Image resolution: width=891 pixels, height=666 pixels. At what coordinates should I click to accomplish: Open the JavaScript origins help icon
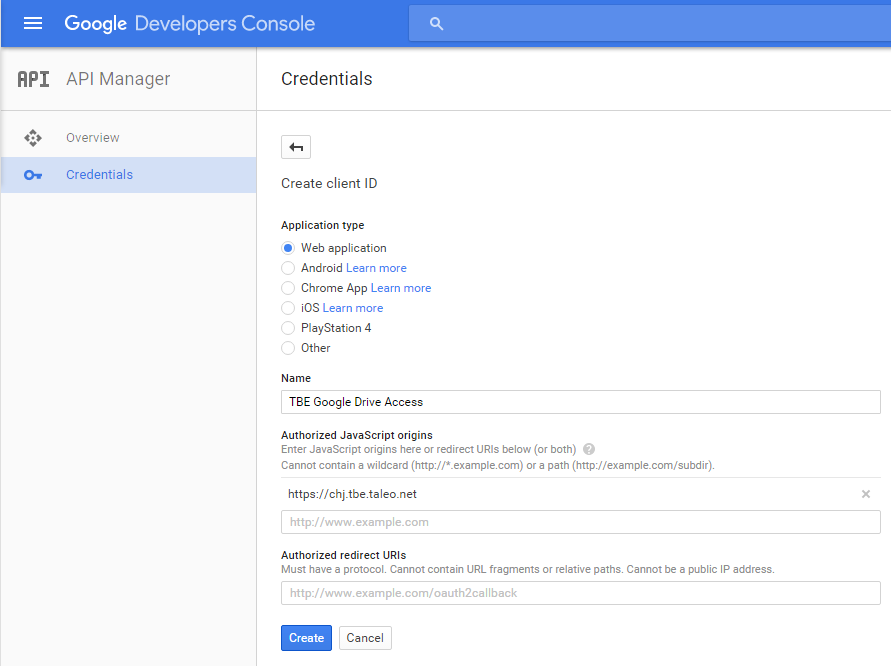589,449
